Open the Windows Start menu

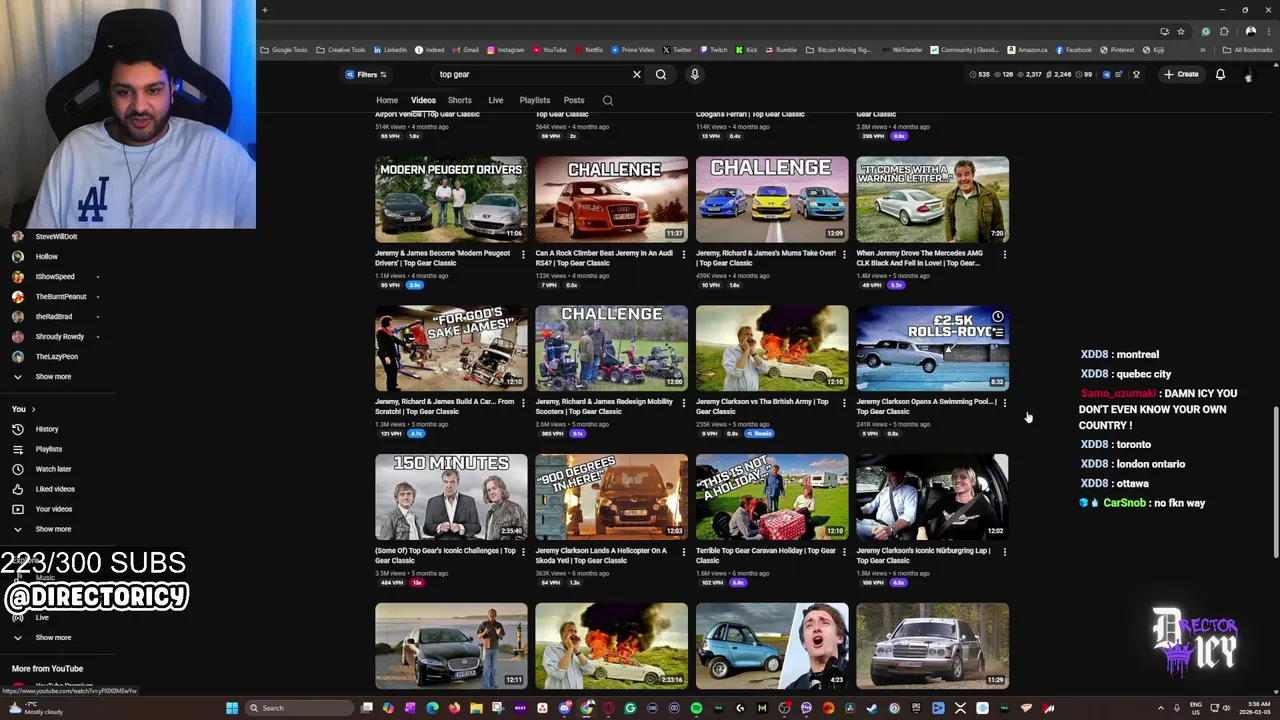point(232,708)
